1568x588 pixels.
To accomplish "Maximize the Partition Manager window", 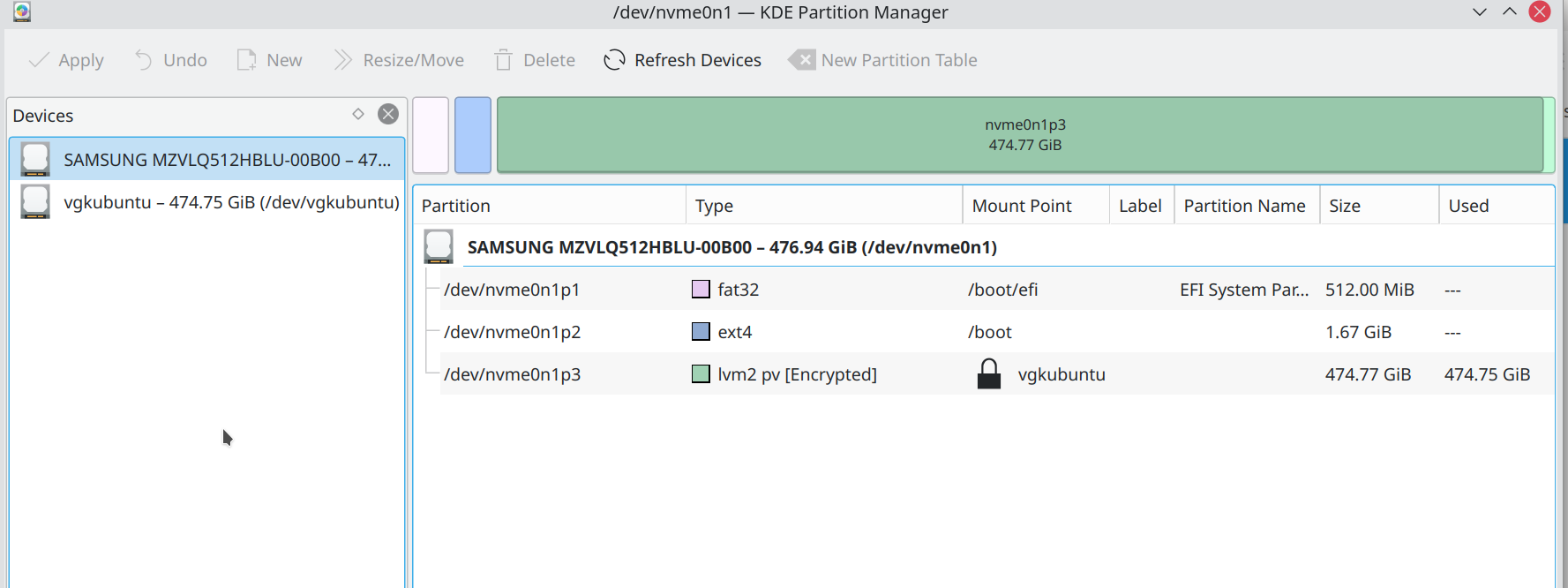I will tap(1510, 11).
